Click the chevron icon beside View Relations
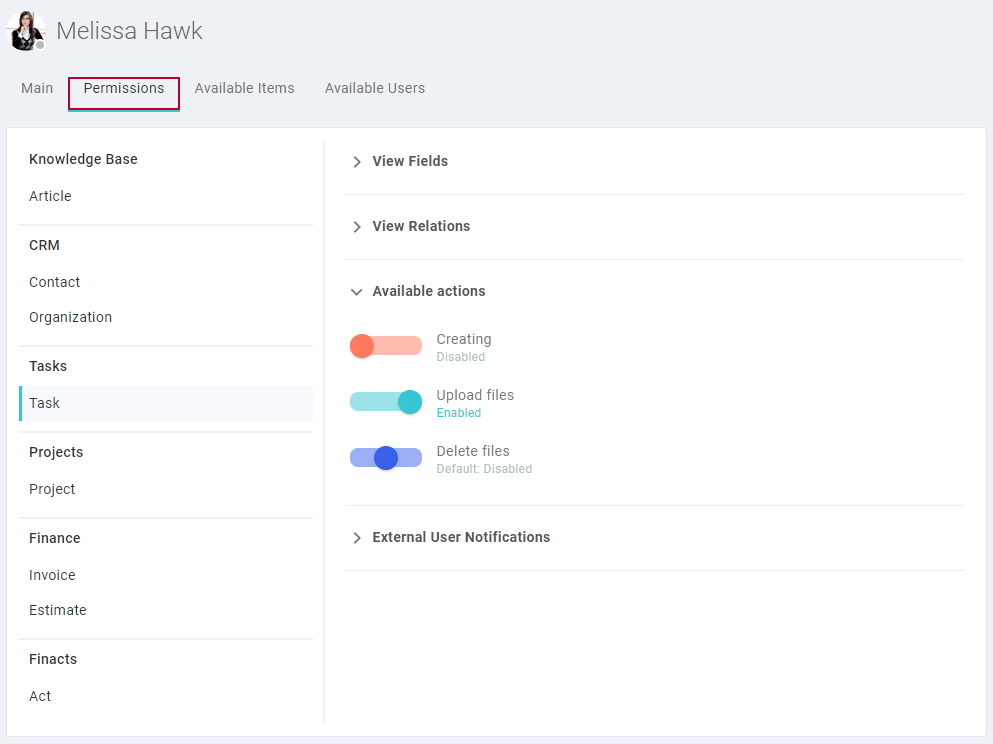The image size is (993, 744). click(357, 227)
